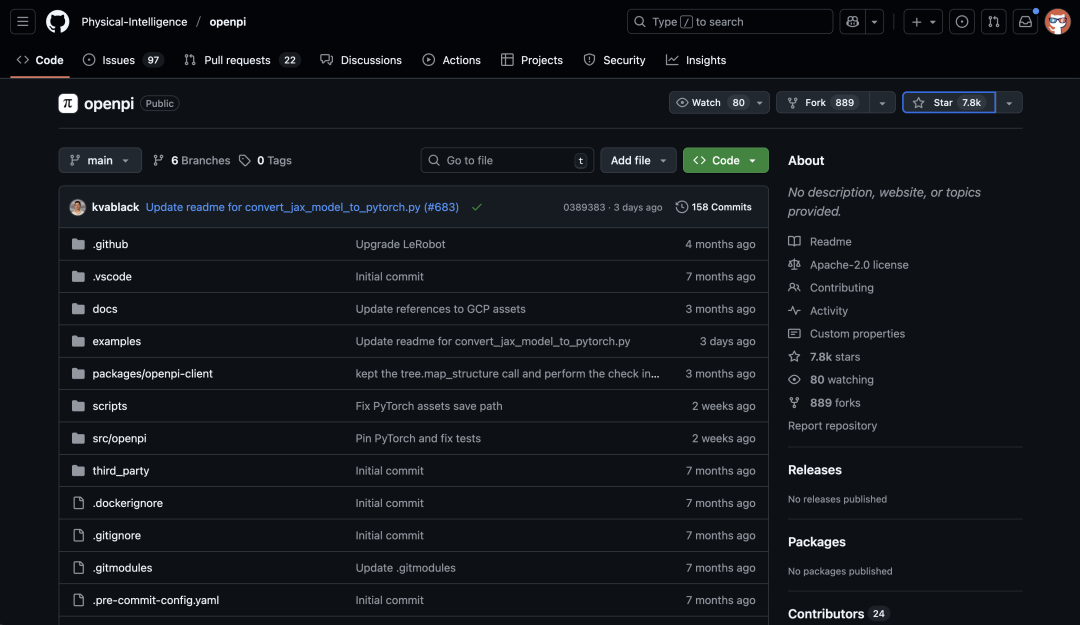Open the .pre-commit-config.yaml file
This screenshot has height=625, width=1080.
[156, 601]
